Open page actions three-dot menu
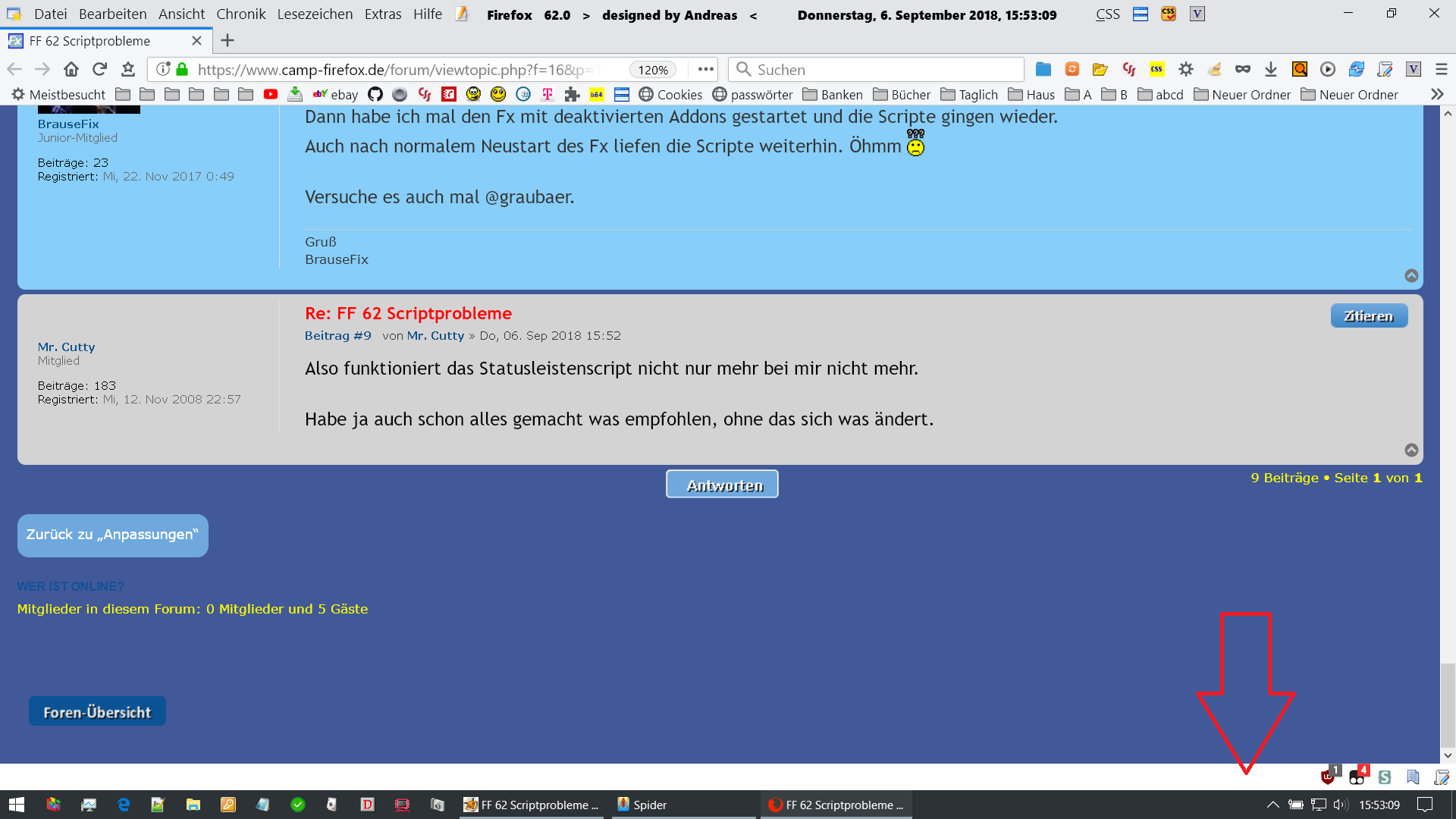 [x=706, y=70]
